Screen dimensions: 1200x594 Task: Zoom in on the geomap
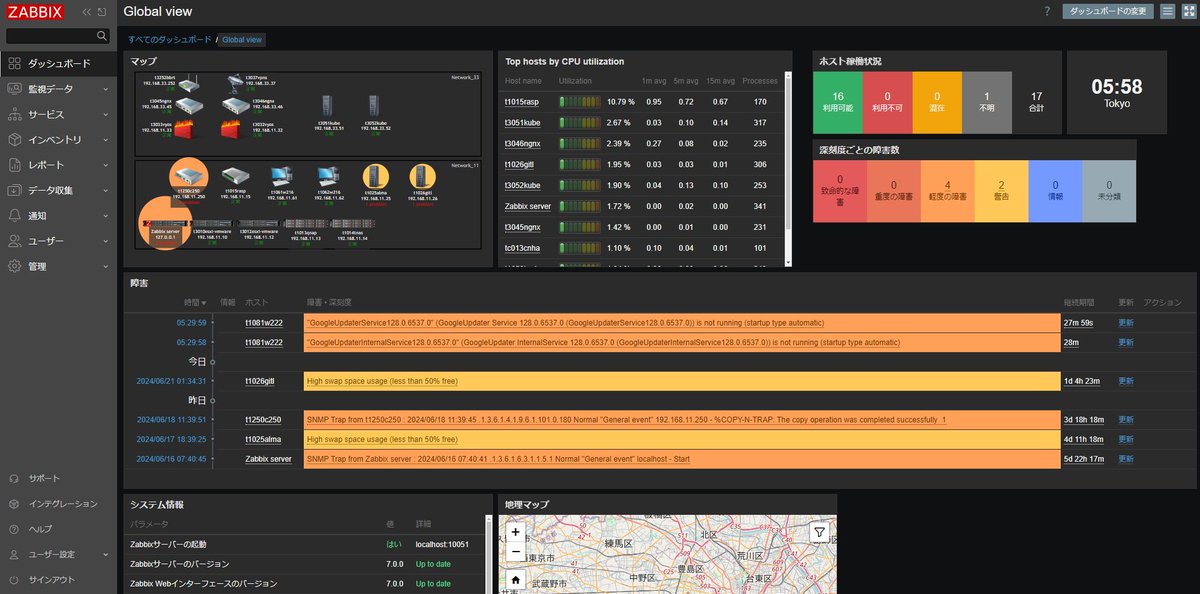[x=515, y=532]
